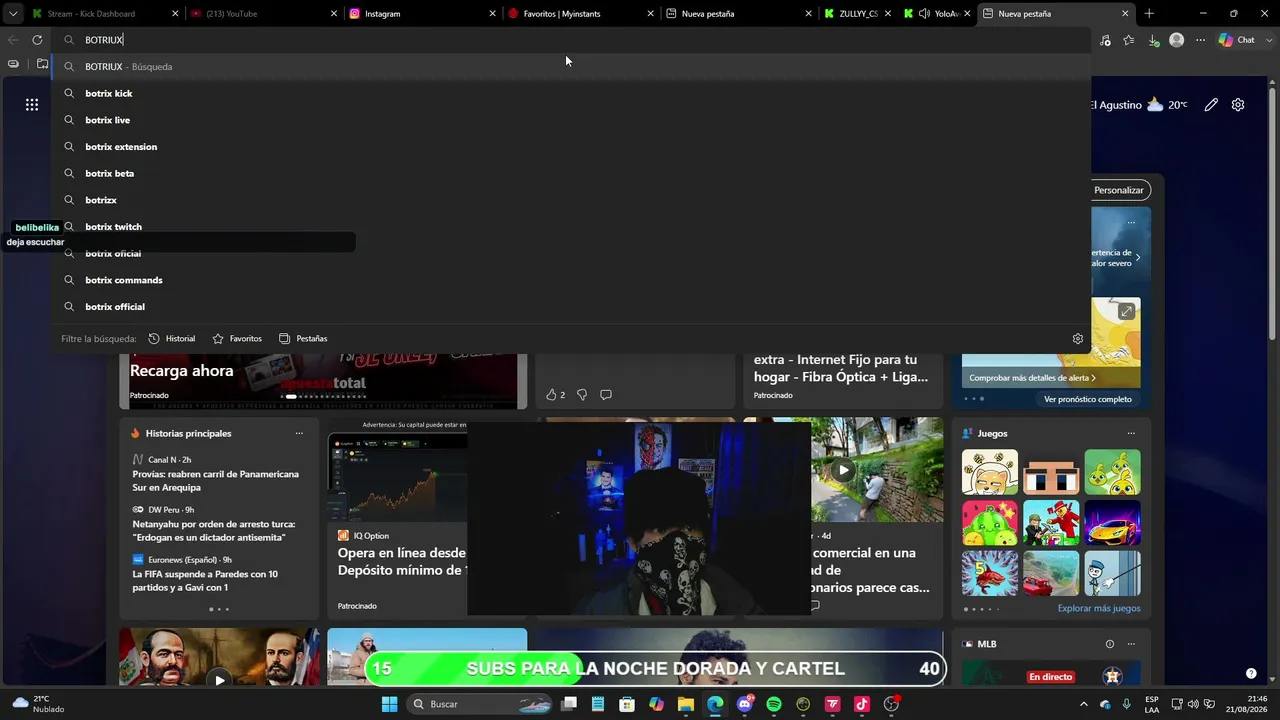This screenshot has height=720, width=1280.
Task: Open the purple sports car game thumbnail
Action: [1112, 522]
